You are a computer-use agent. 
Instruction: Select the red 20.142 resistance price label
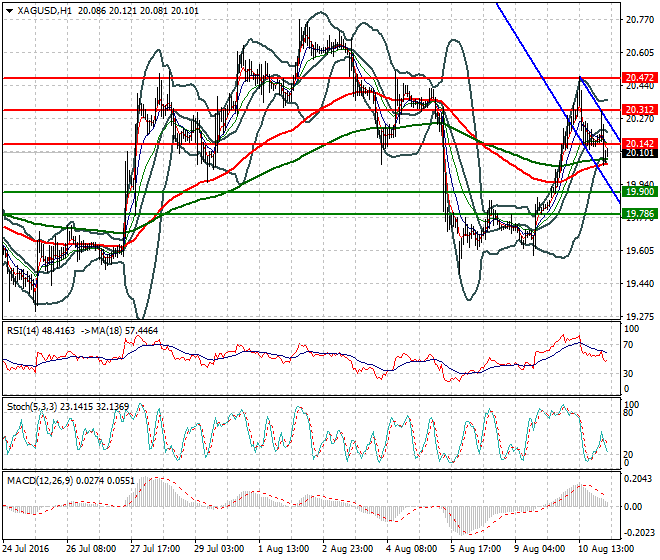640,144
